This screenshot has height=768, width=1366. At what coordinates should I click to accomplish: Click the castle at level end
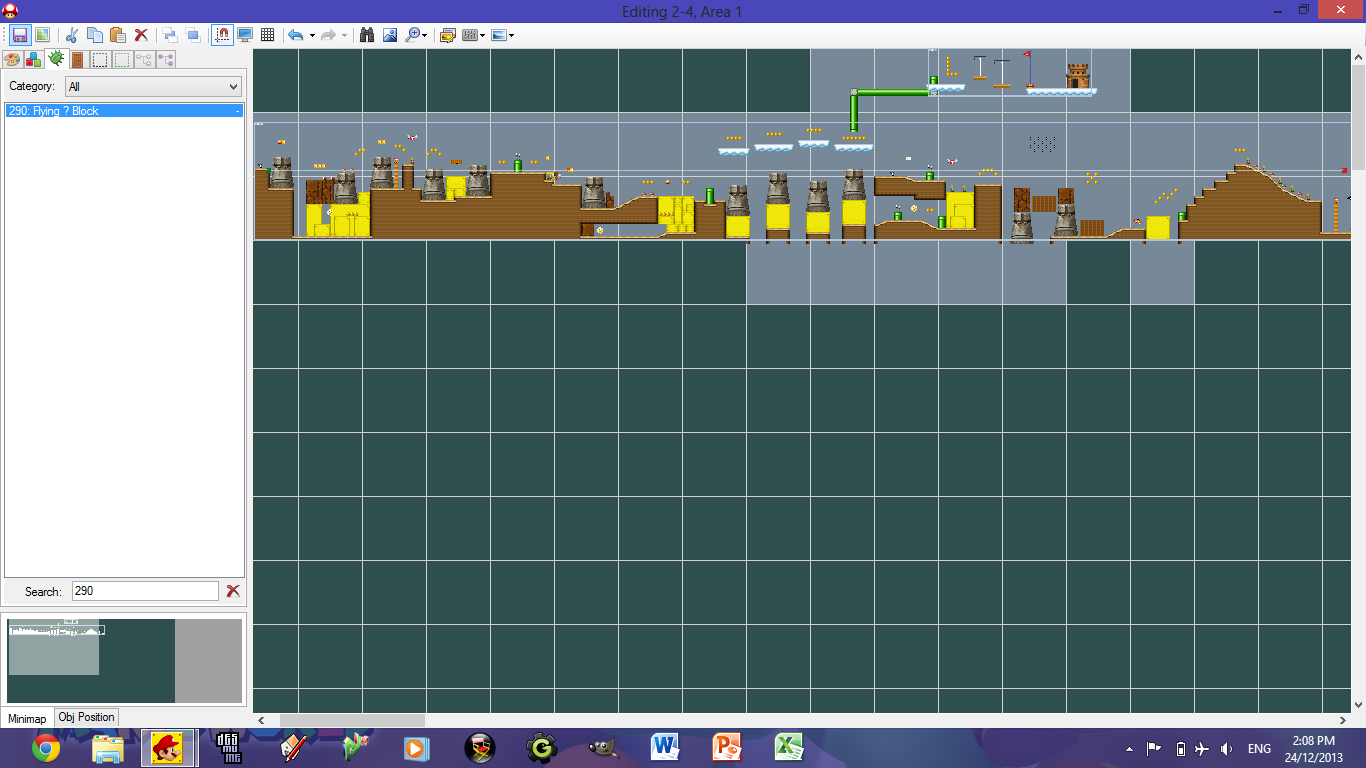pos(1077,76)
